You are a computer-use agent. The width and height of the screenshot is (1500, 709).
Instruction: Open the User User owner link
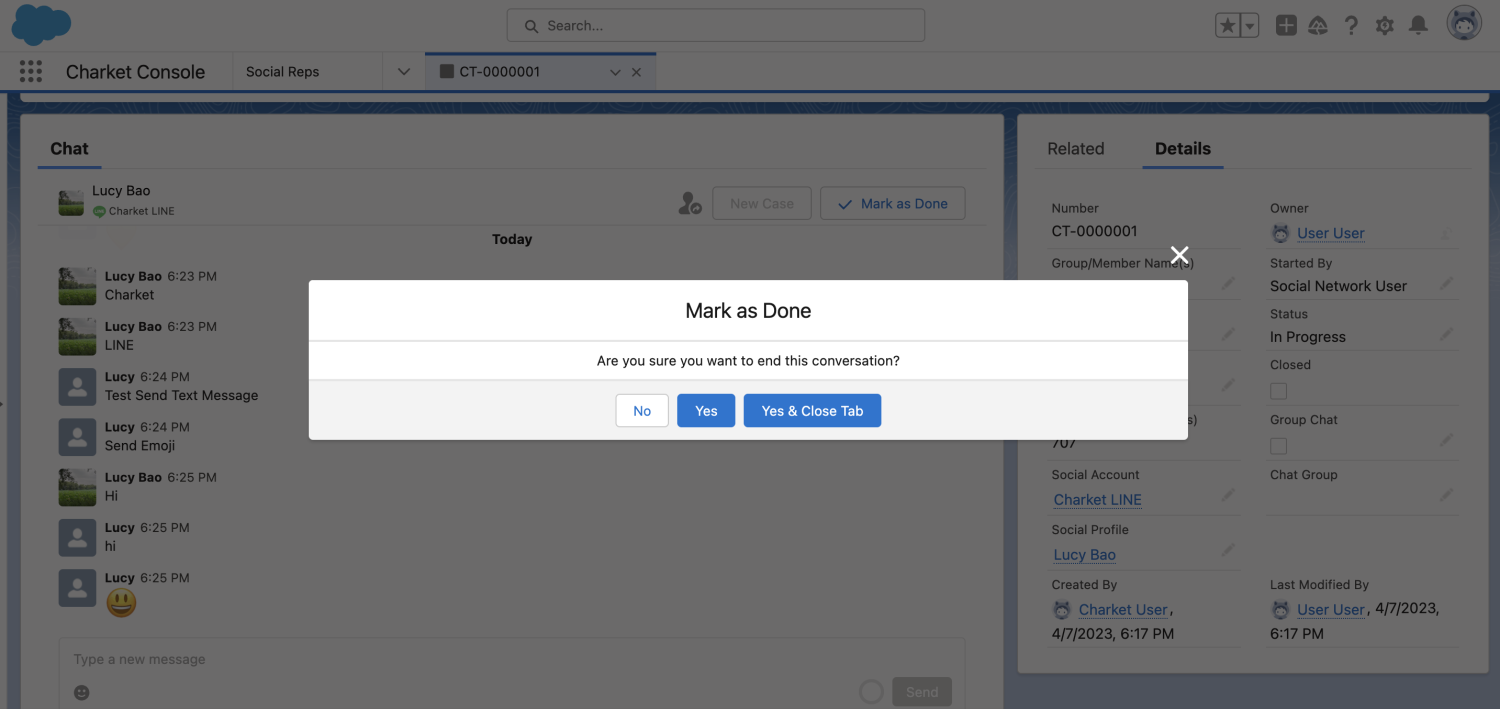pyautogui.click(x=1331, y=233)
